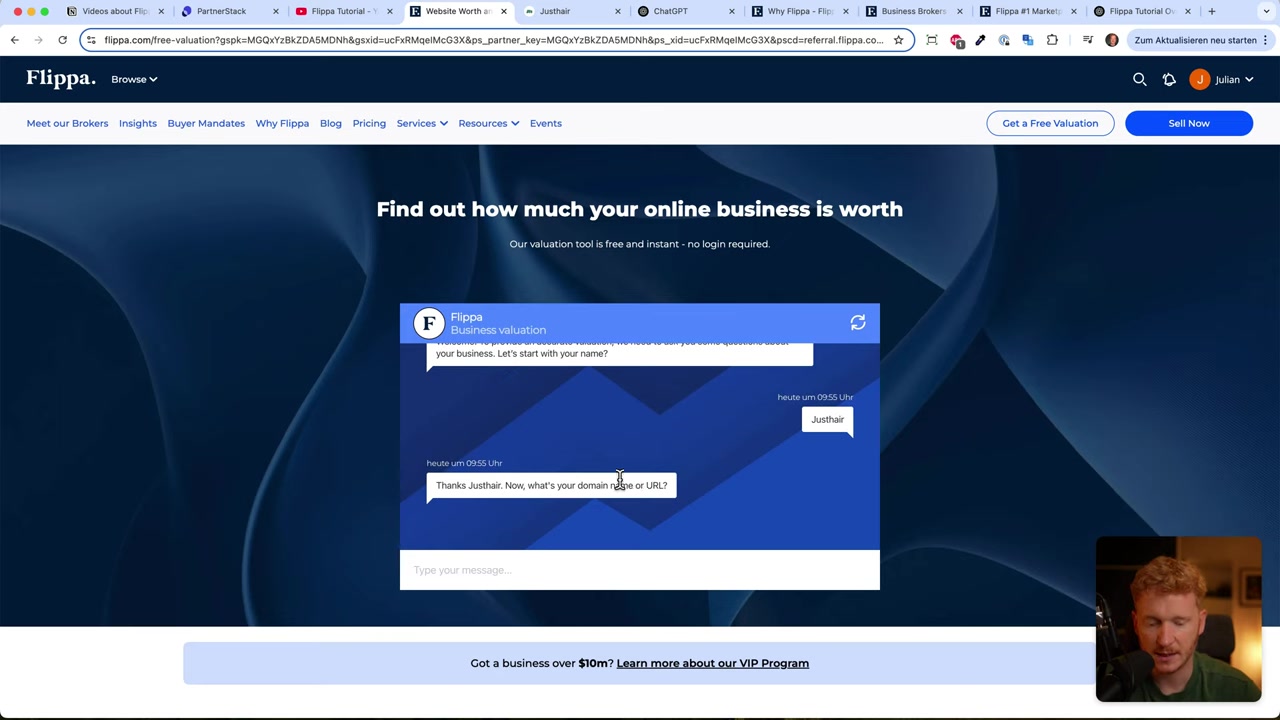Click the browser forward arrow
This screenshot has width=1280, height=720.
coord(38,40)
